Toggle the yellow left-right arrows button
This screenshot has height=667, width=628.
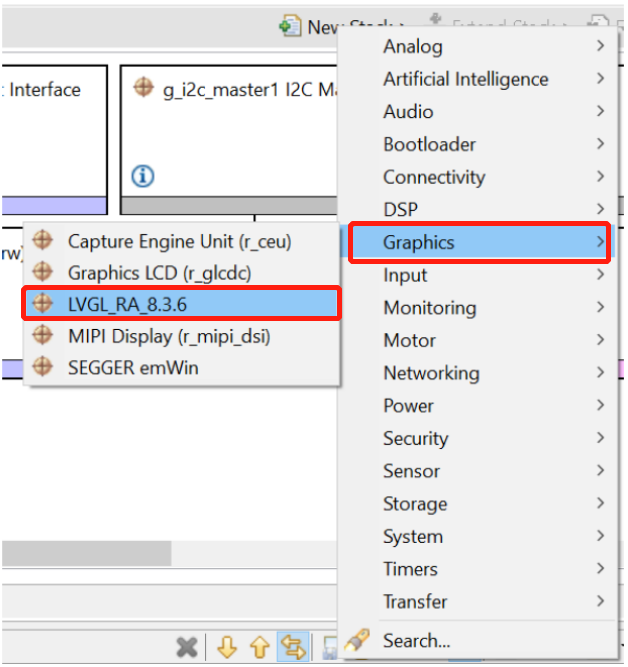pos(293,647)
